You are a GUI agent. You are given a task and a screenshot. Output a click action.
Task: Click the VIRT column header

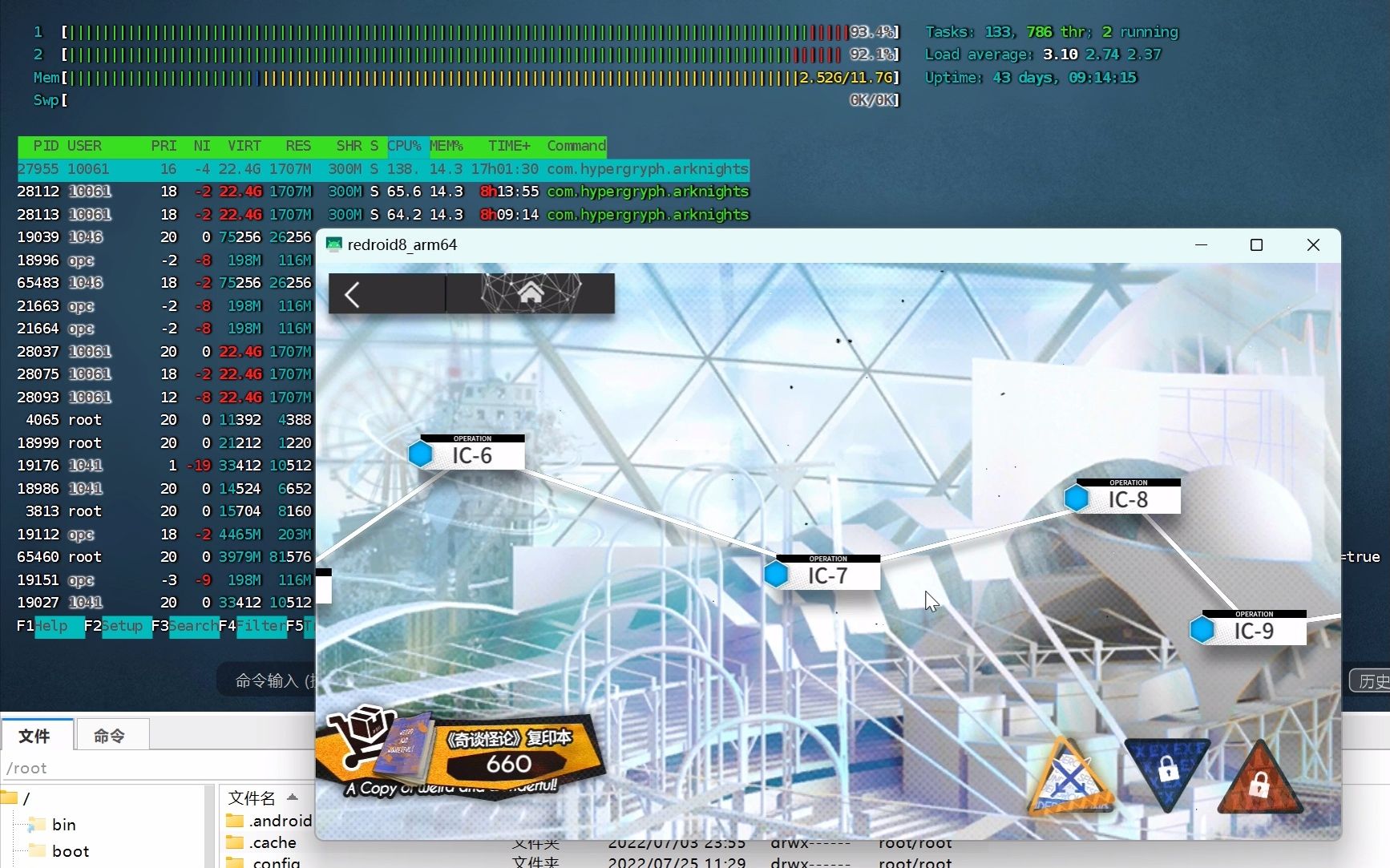click(x=244, y=146)
